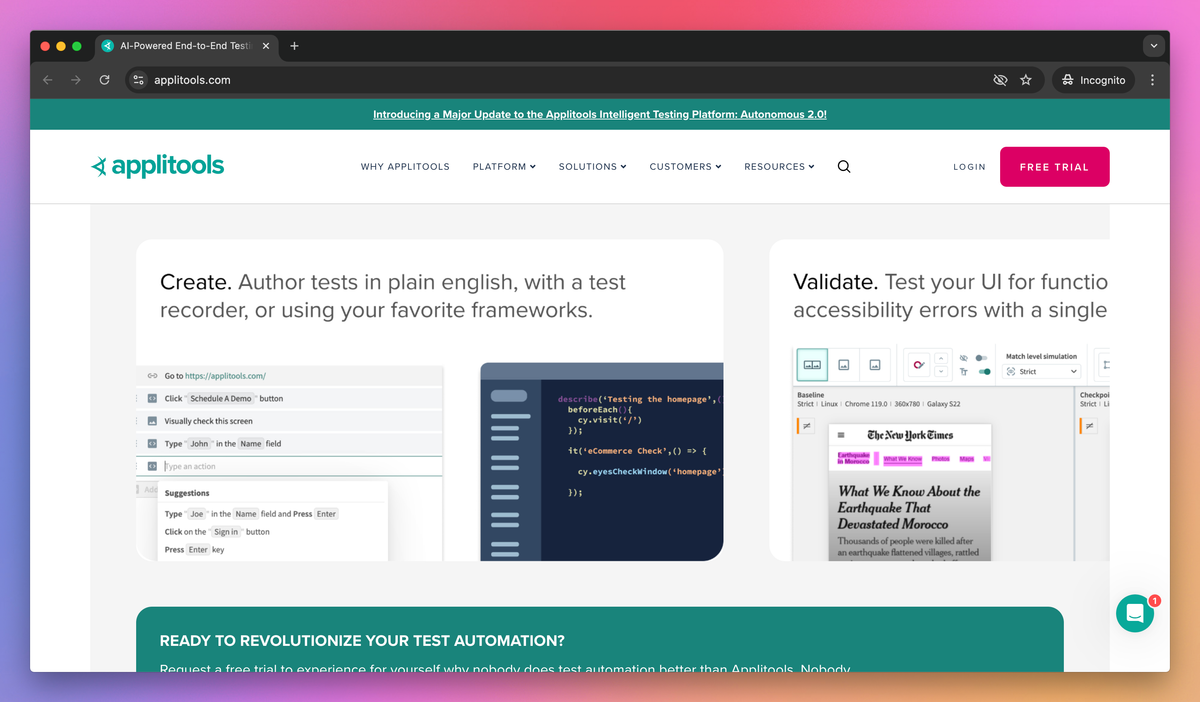
Task: Choose suggestion Click on the Sign in button
Action: pyautogui.click(x=217, y=532)
